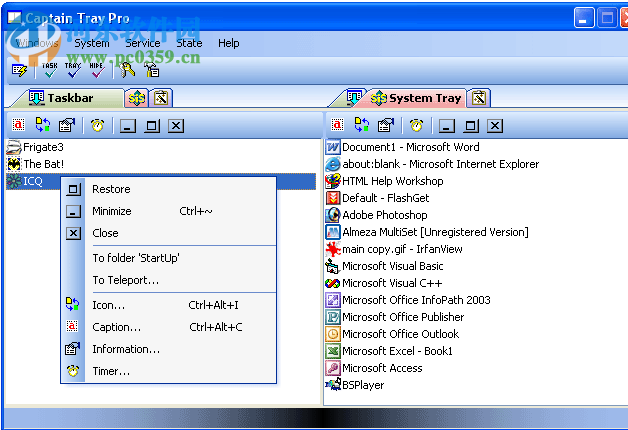
Task: Click the keys icon in main toolbar
Action: pyautogui.click(x=127, y=70)
